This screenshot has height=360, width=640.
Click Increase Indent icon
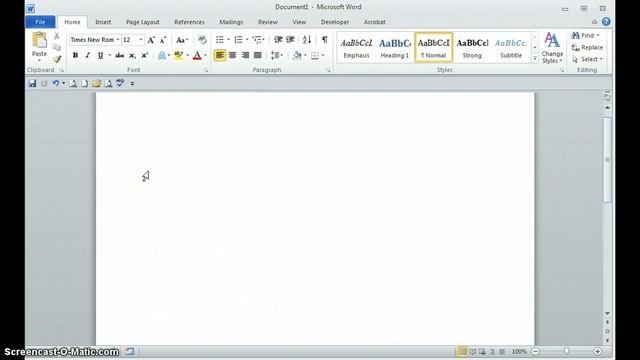[x=290, y=40]
